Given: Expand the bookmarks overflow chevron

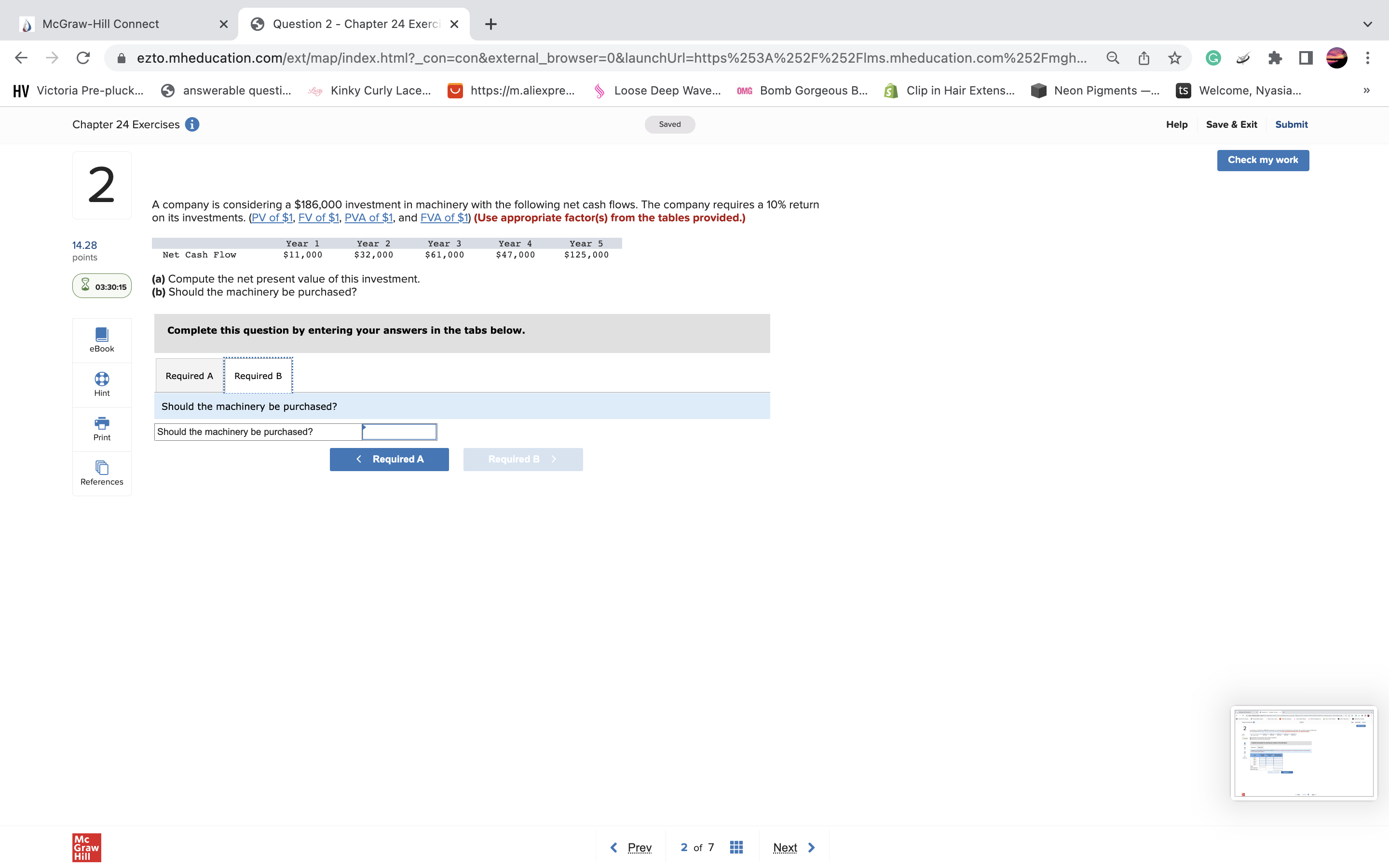Looking at the screenshot, I should coord(1367,91).
